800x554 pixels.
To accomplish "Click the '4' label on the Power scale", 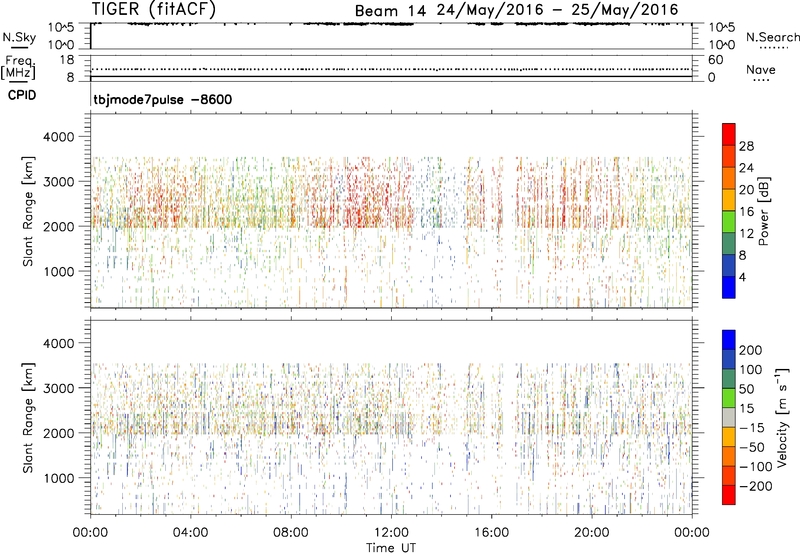I will 743,277.
